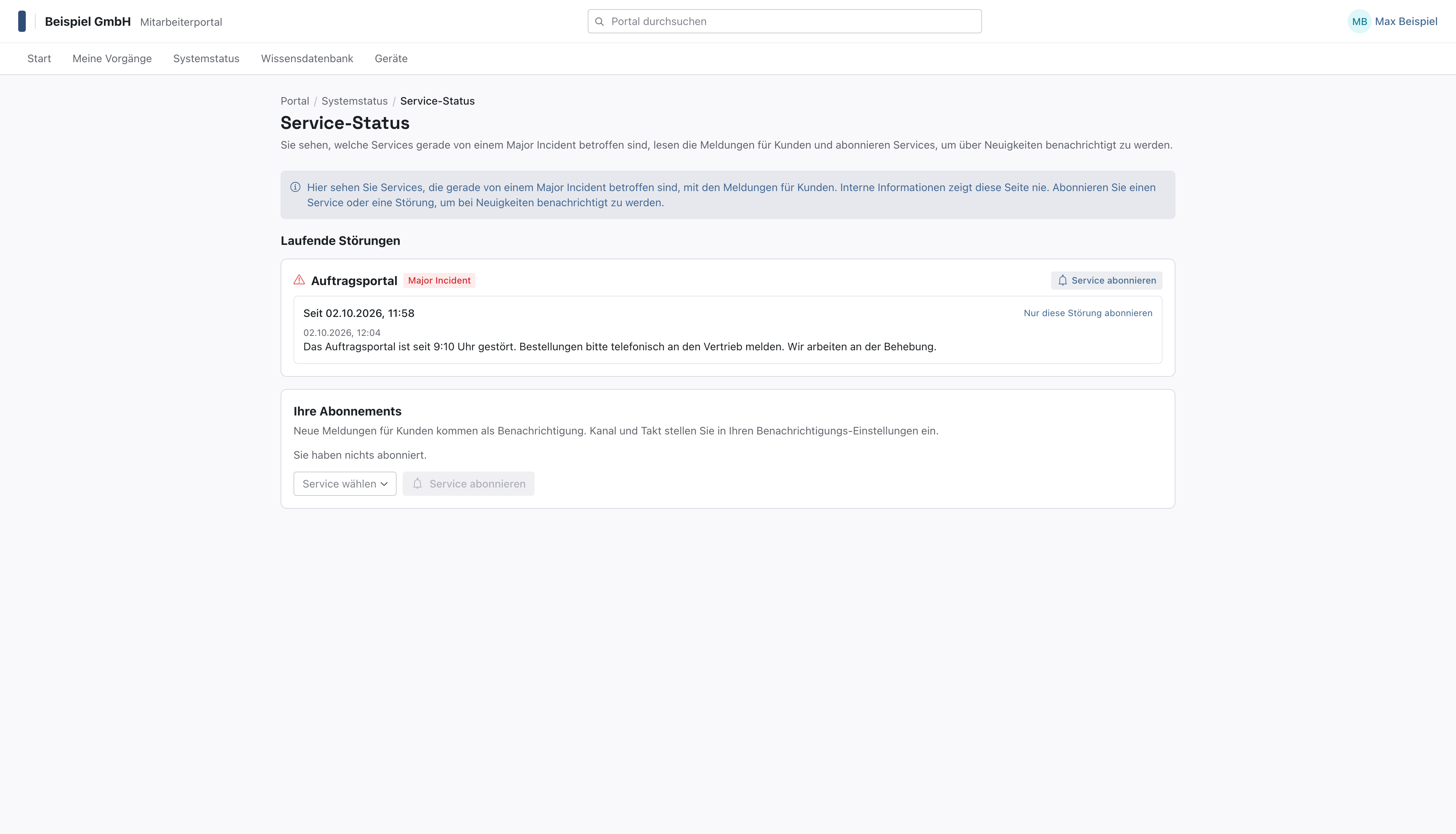The width and height of the screenshot is (1456, 834).
Task: Click the 'Sie haben nichts abonniert.' text
Action: [360, 455]
